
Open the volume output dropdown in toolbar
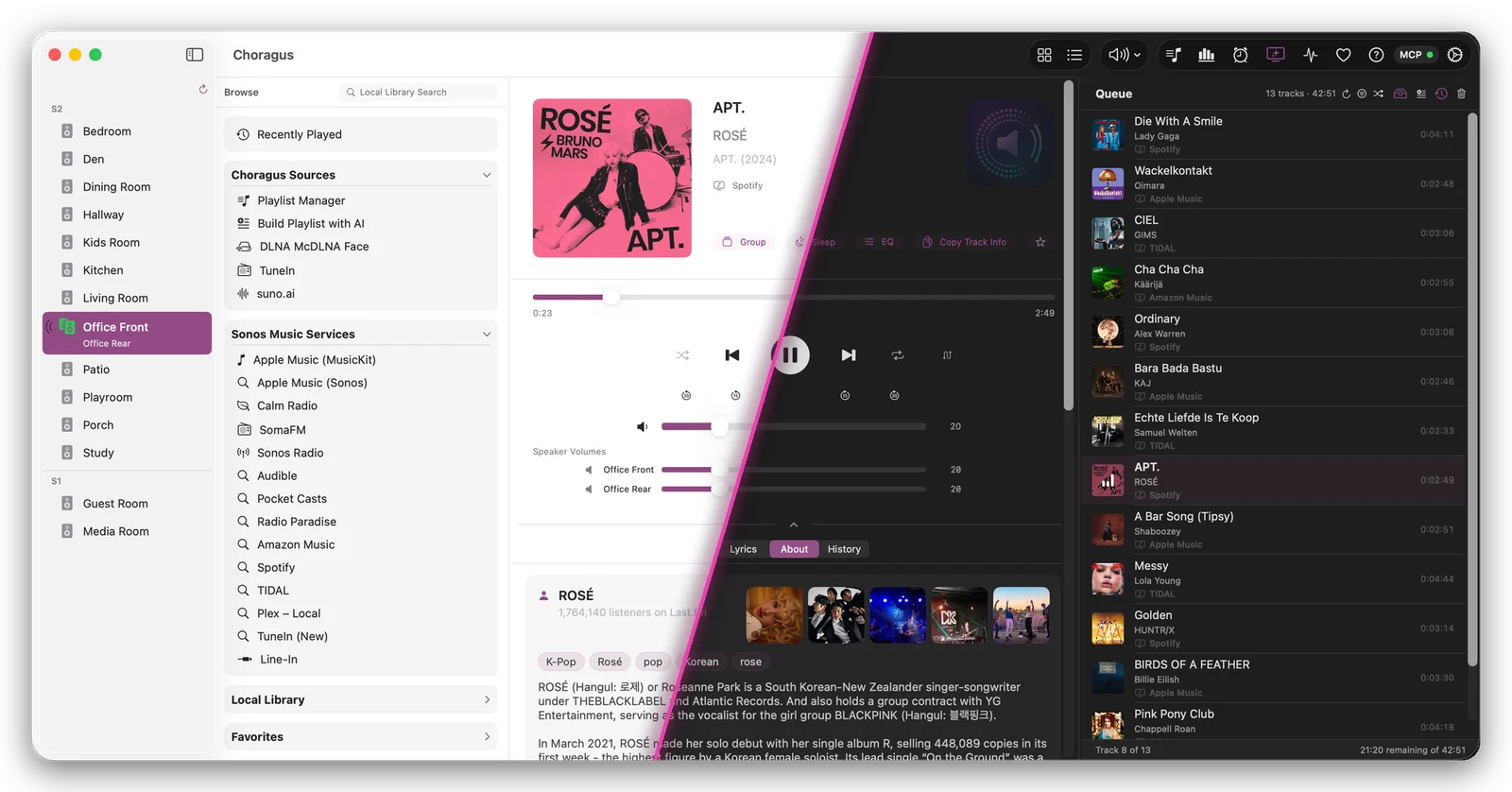tap(1125, 55)
